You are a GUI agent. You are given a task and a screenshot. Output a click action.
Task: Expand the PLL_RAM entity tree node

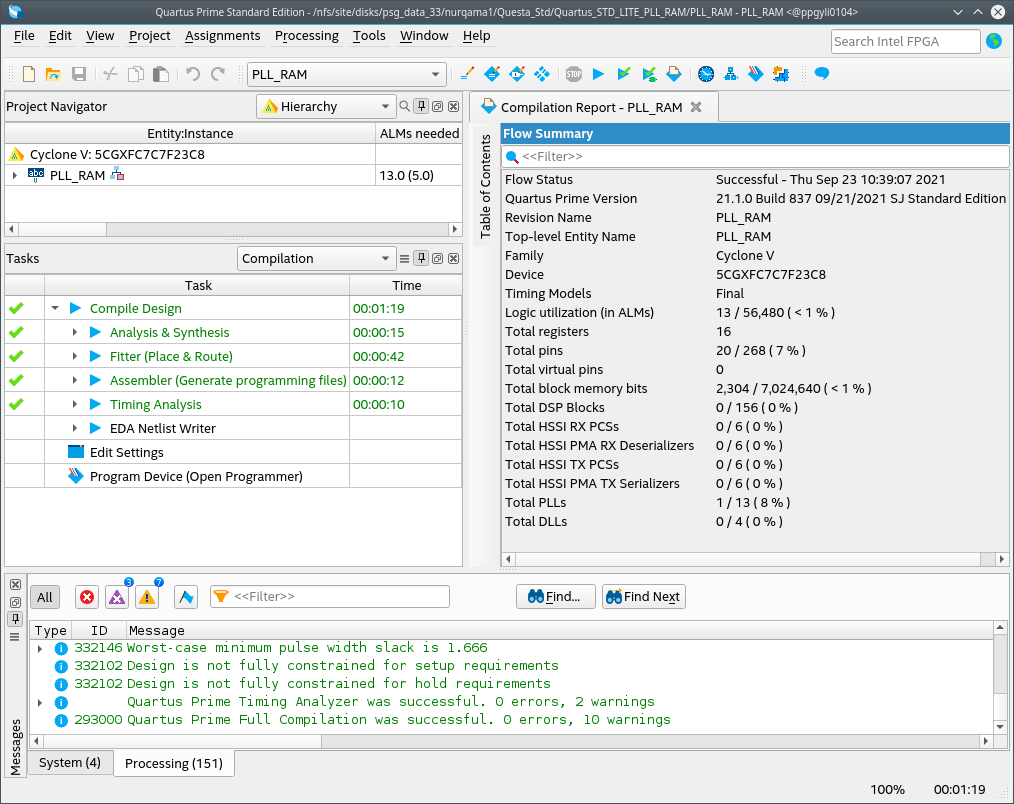(14, 175)
